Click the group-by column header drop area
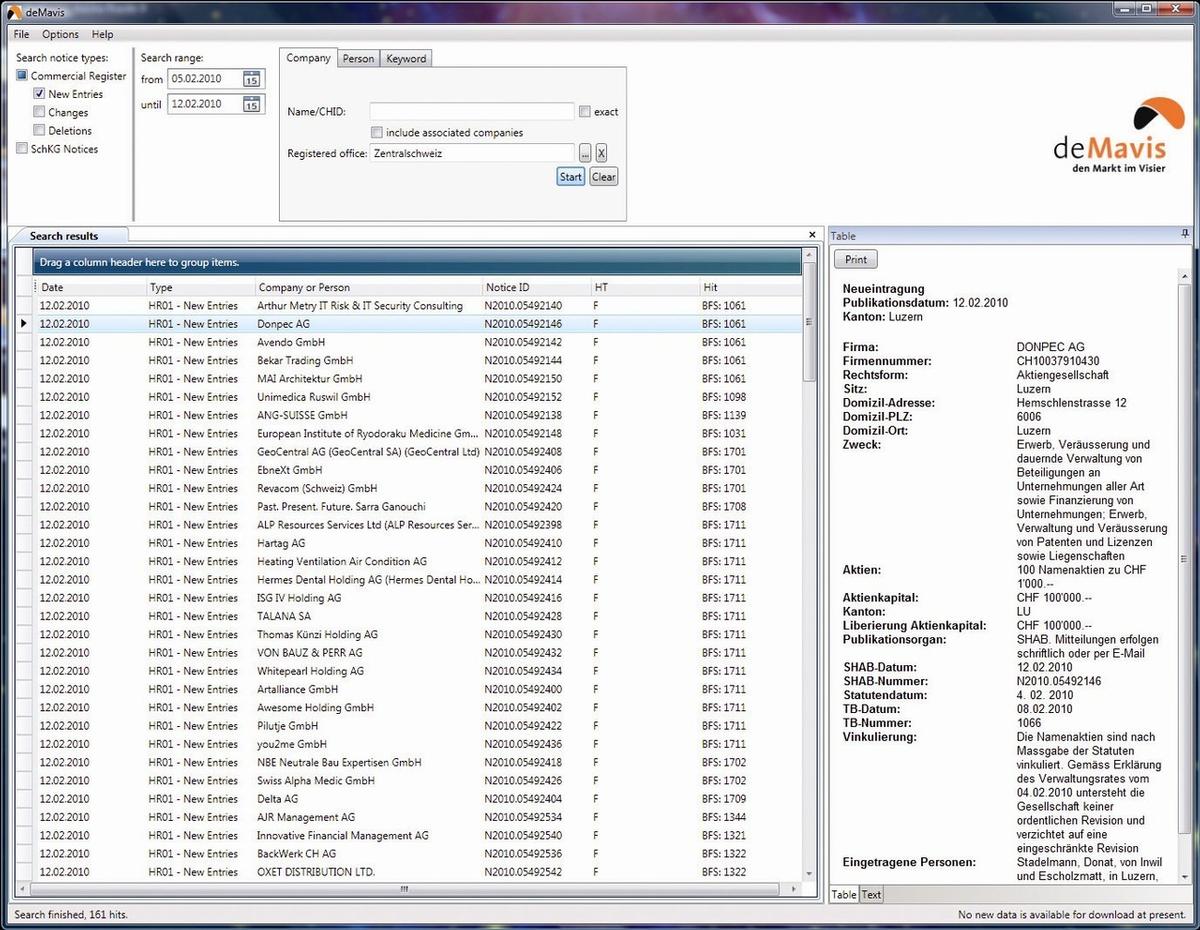Image resolution: width=1200 pixels, height=930 pixels. (418, 262)
